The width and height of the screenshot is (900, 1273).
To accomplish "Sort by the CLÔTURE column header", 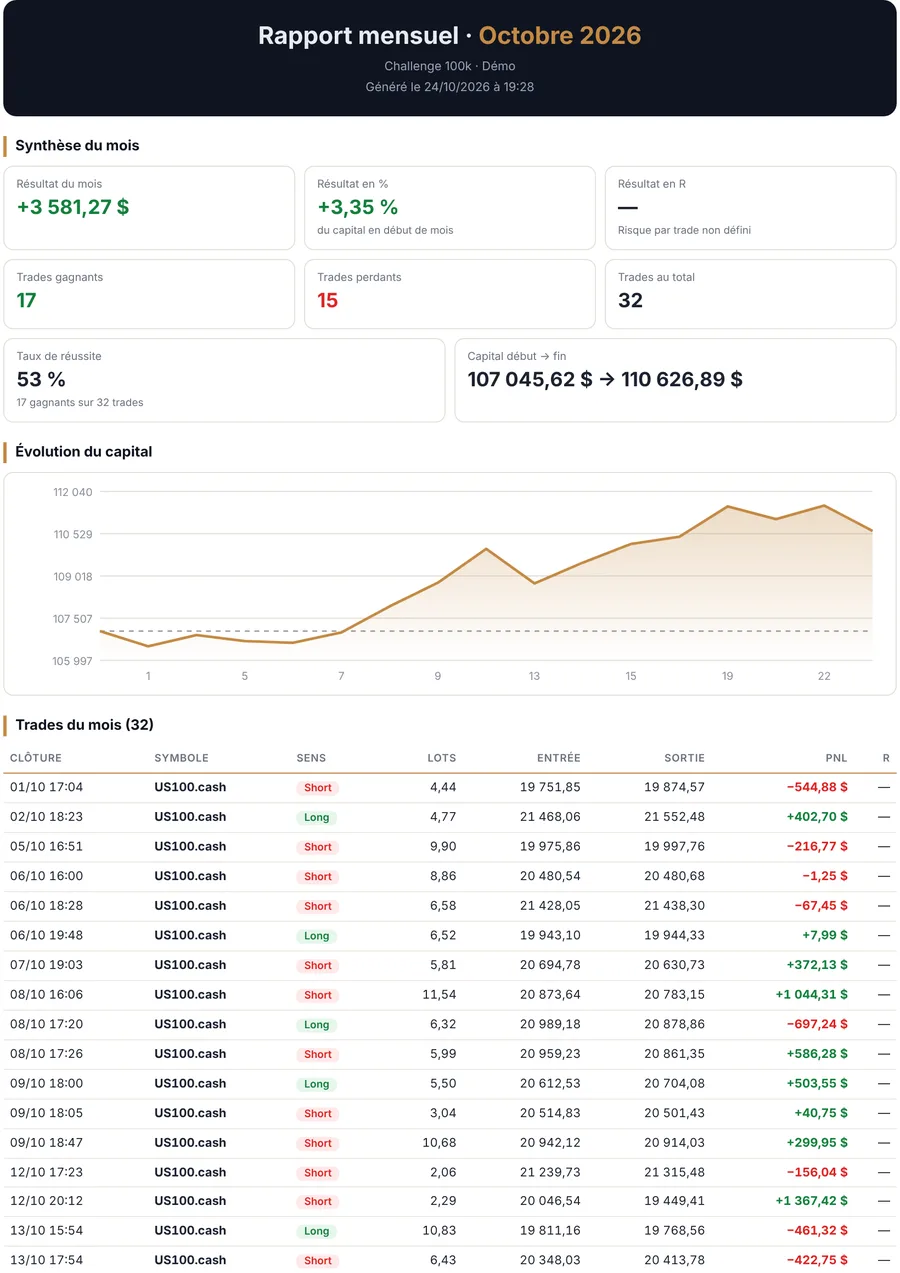I will pyautogui.click(x=35, y=758).
